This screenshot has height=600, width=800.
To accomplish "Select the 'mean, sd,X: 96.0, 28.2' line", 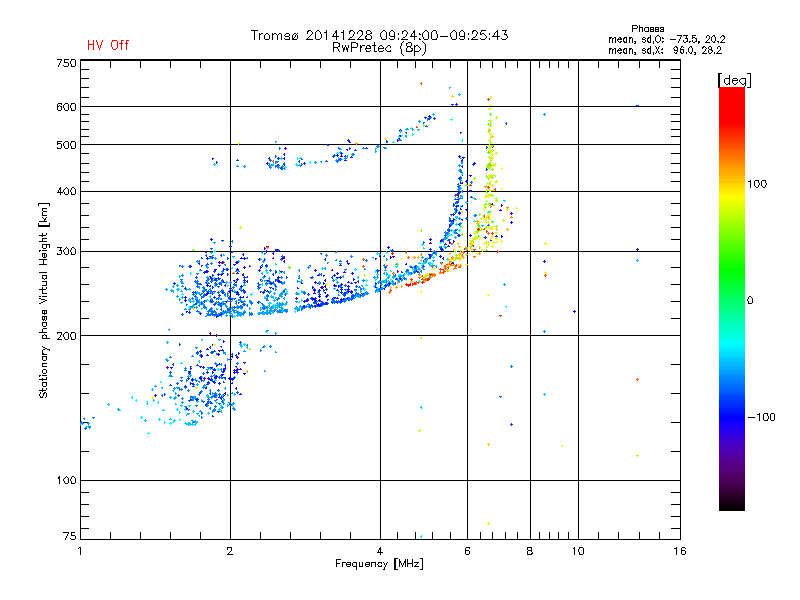I will (x=665, y=50).
